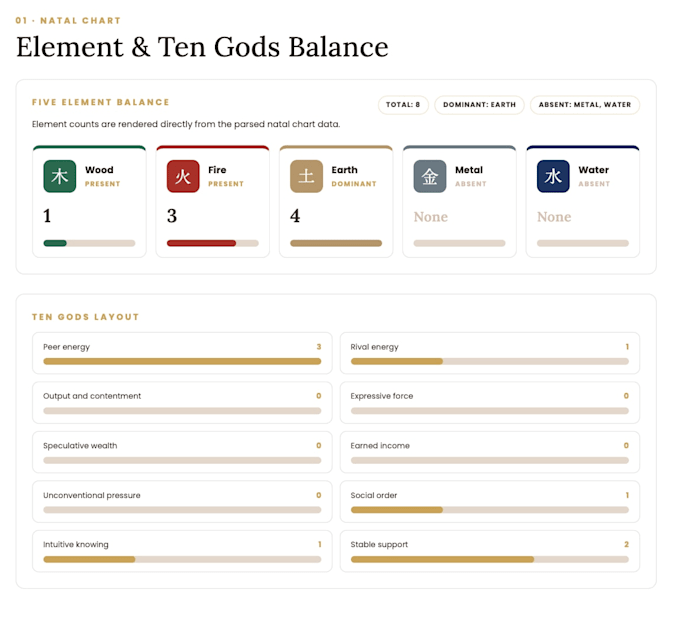Viewport: 680px width, 633px height.
Task: Click the tan Earth element icon
Action: coord(307,176)
